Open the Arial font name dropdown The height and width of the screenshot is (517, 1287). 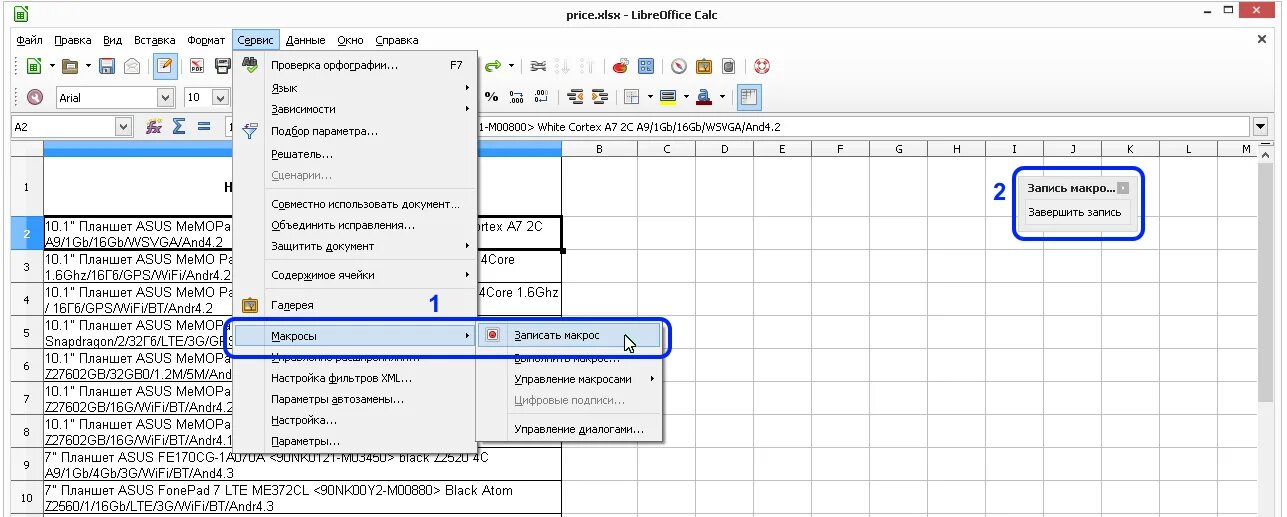(165, 97)
